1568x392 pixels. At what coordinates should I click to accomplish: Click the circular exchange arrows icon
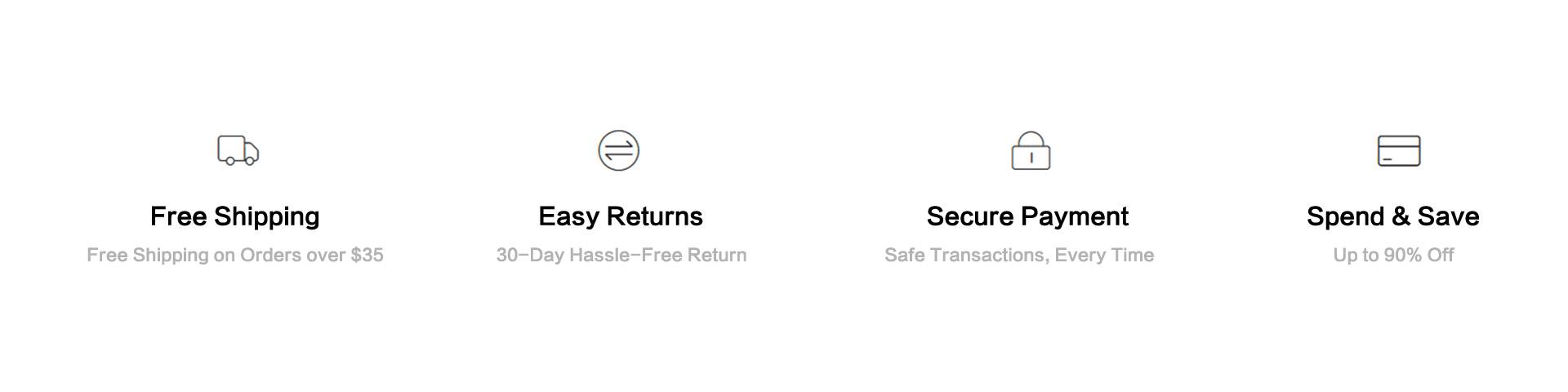tap(618, 150)
